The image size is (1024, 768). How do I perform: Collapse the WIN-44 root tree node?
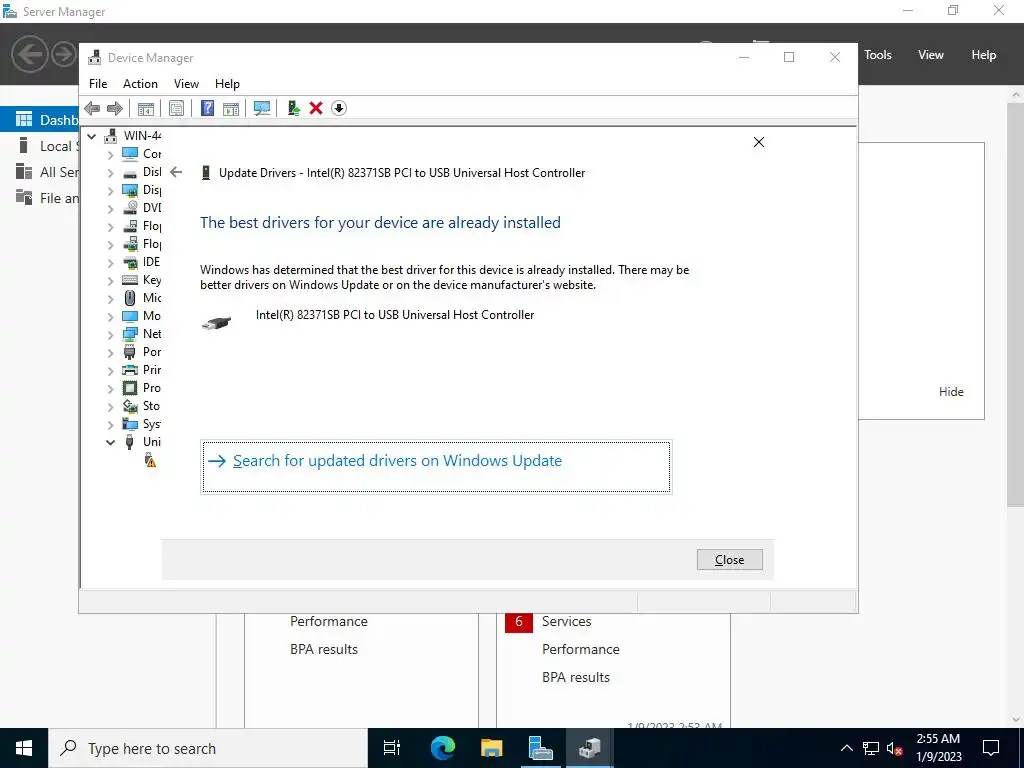click(x=91, y=136)
